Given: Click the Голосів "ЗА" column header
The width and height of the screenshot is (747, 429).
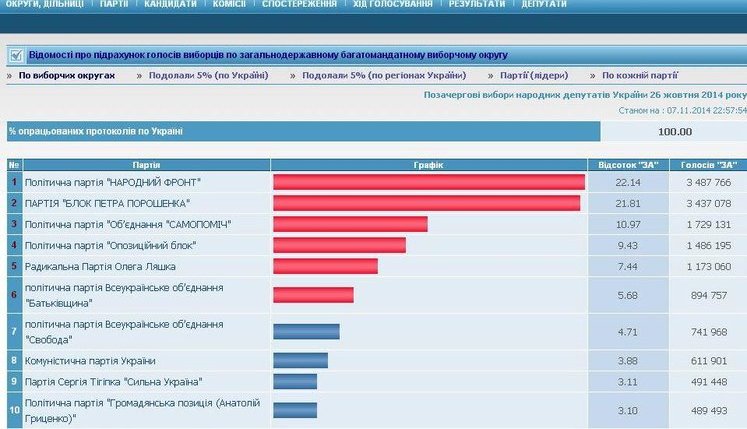Looking at the screenshot, I should (708, 165).
